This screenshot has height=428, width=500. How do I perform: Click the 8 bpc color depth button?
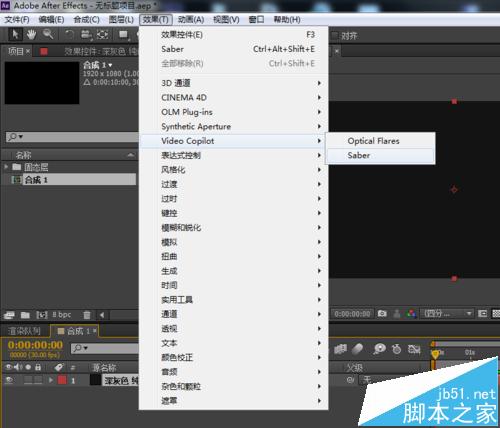[x=62, y=315]
